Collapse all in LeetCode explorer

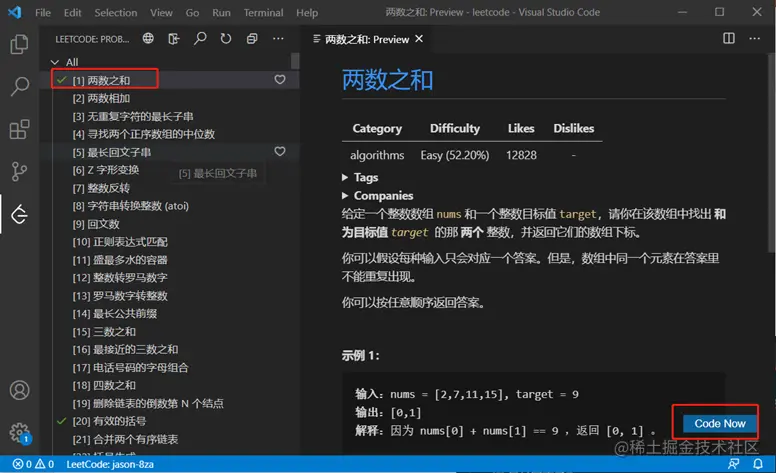click(252, 38)
